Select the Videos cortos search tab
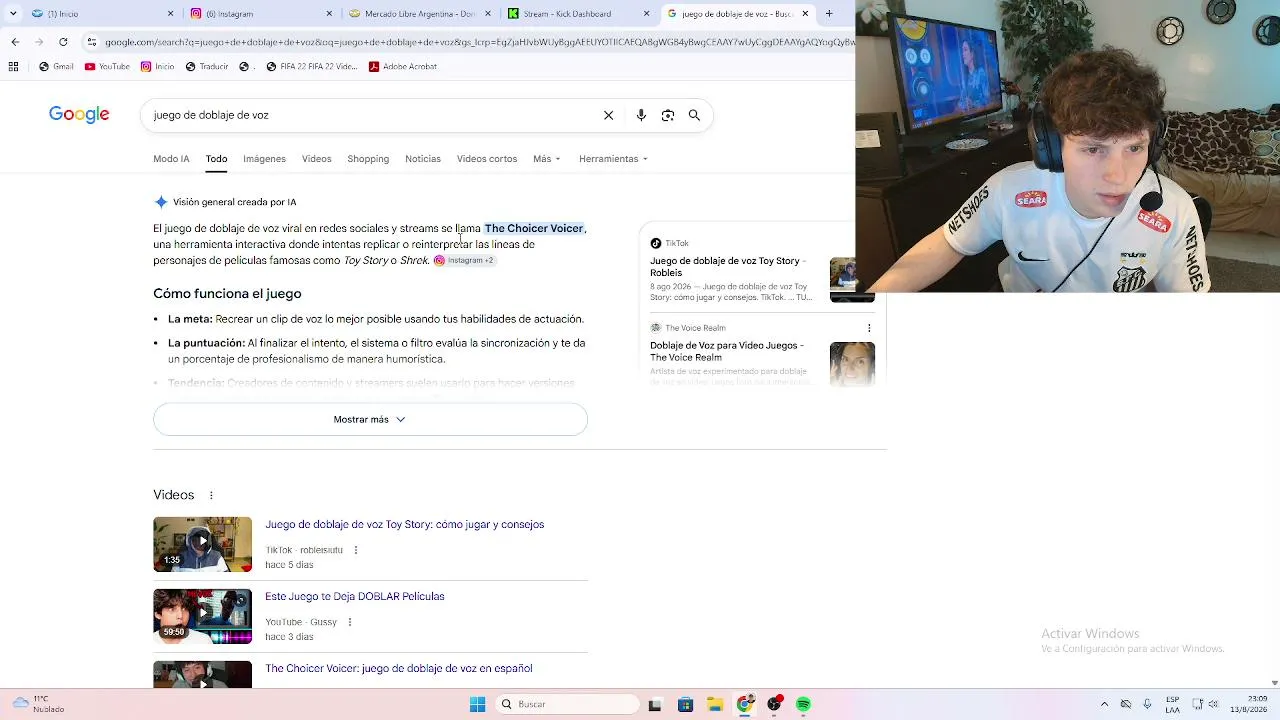The height and width of the screenshot is (720, 1280). 487,159
